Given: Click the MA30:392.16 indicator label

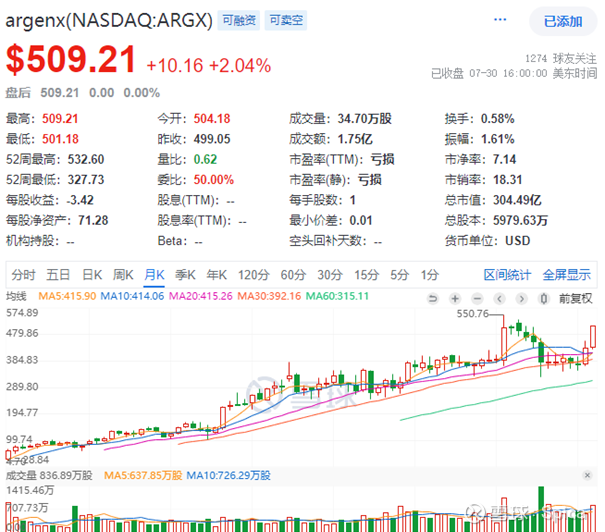Looking at the screenshot, I should 269,296.
